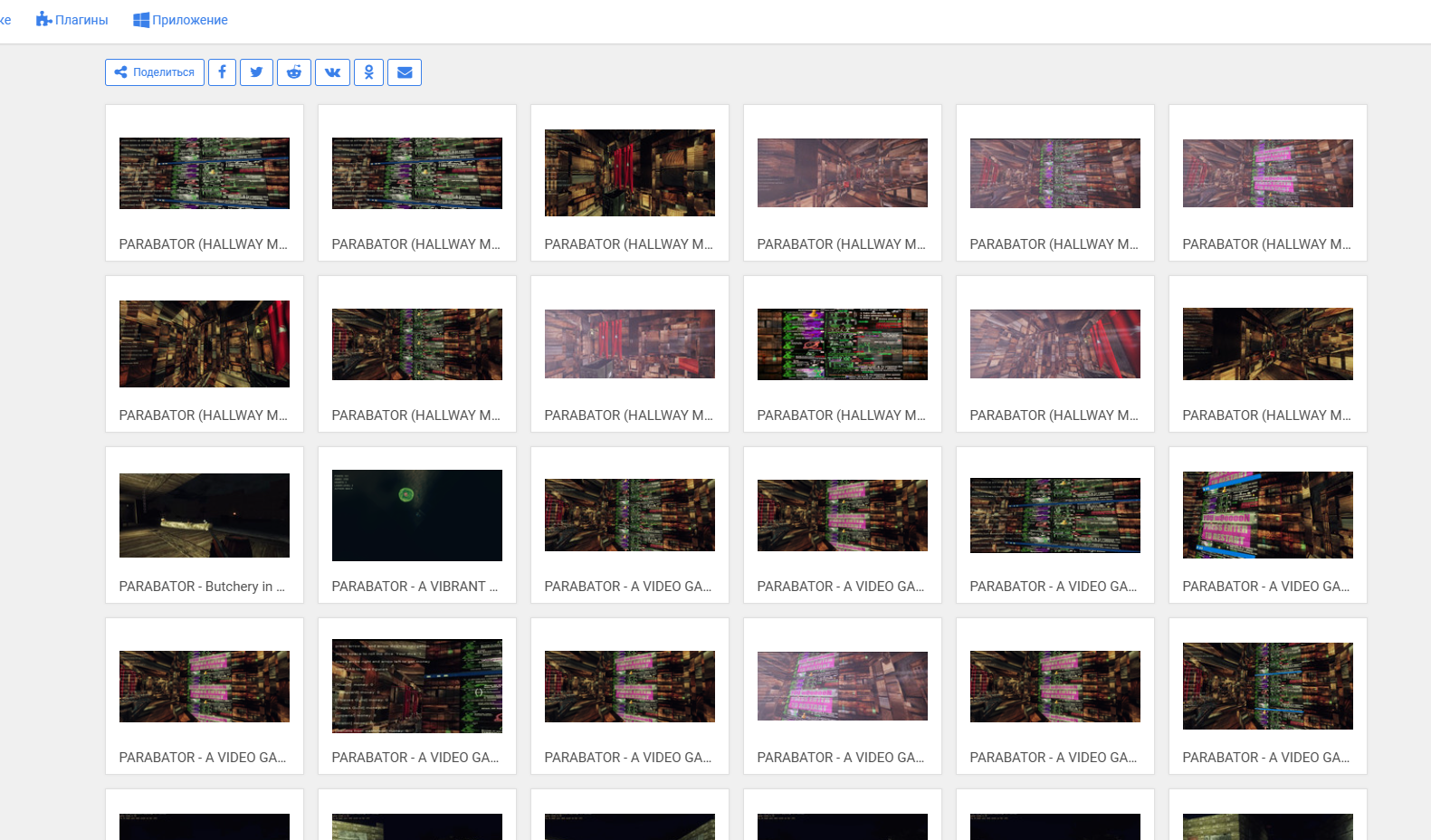
Task: Open the Плагины link with puzzle icon
Action: coord(72,20)
